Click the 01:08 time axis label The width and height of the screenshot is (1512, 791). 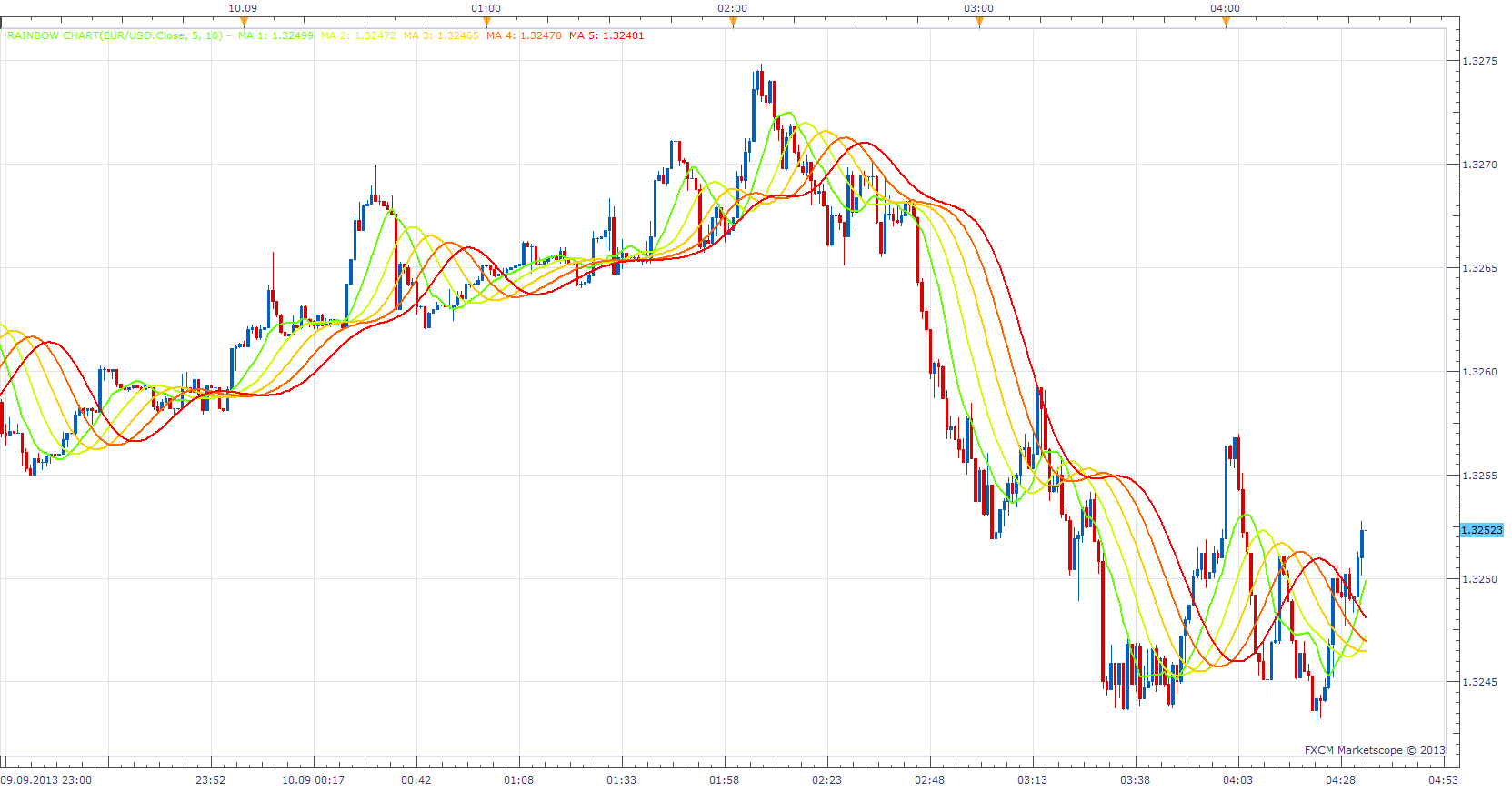click(519, 780)
